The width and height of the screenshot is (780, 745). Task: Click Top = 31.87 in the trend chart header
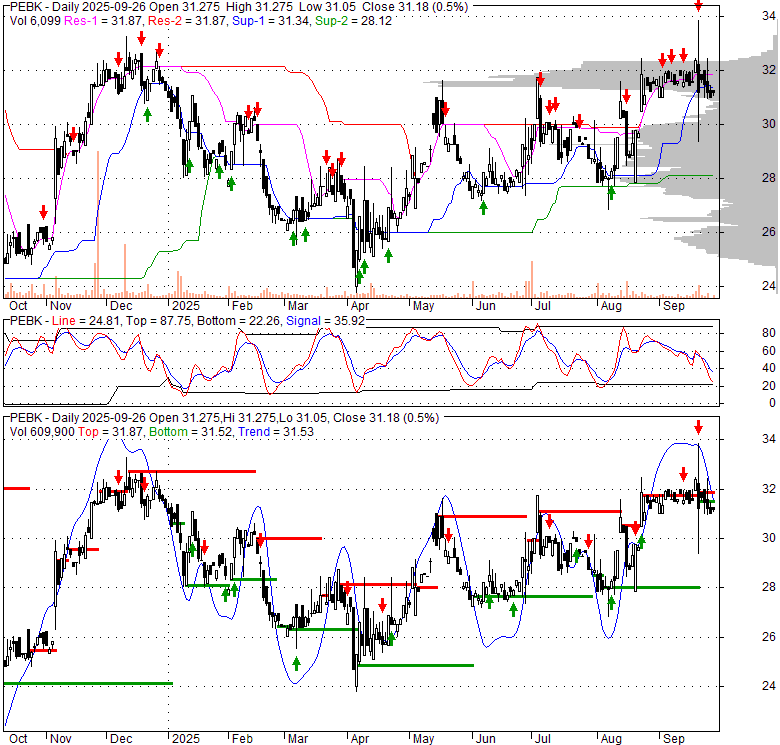click(110, 432)
